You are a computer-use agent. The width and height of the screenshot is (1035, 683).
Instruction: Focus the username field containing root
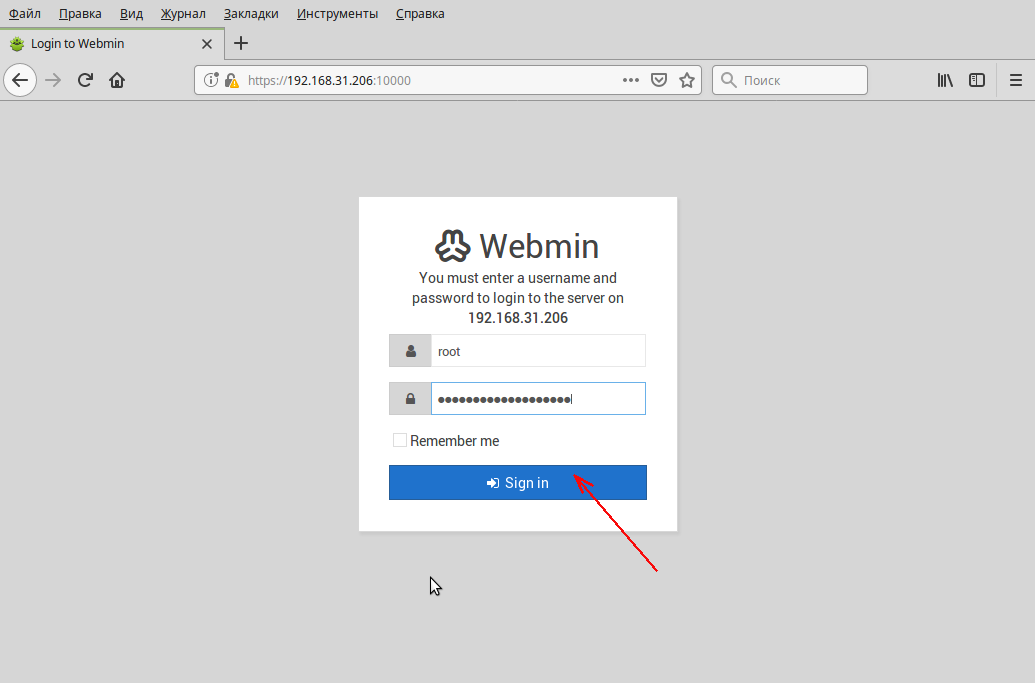538,351
